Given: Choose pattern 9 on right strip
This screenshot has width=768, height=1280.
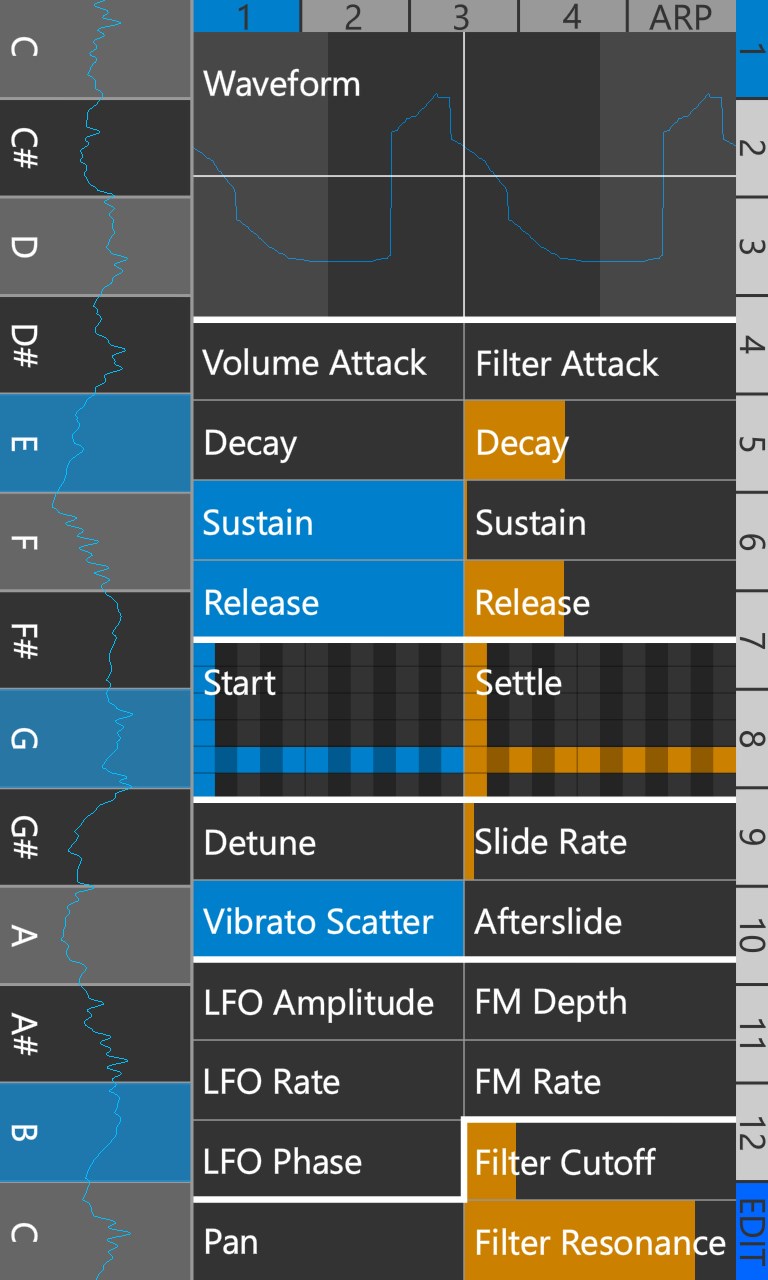Looking at the screenshot, I should point(752,837).
